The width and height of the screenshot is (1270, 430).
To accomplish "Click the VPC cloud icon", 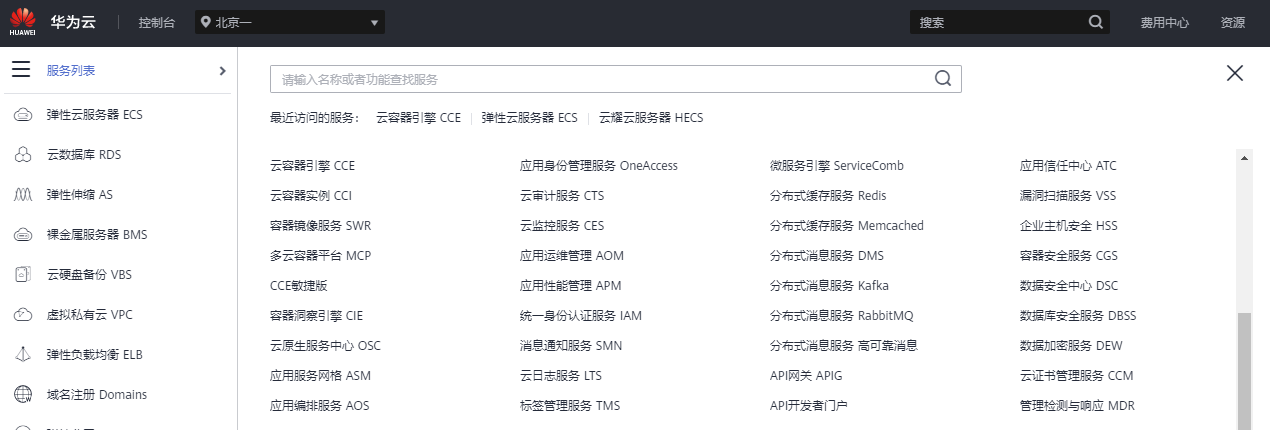I will tap(22, 315).
